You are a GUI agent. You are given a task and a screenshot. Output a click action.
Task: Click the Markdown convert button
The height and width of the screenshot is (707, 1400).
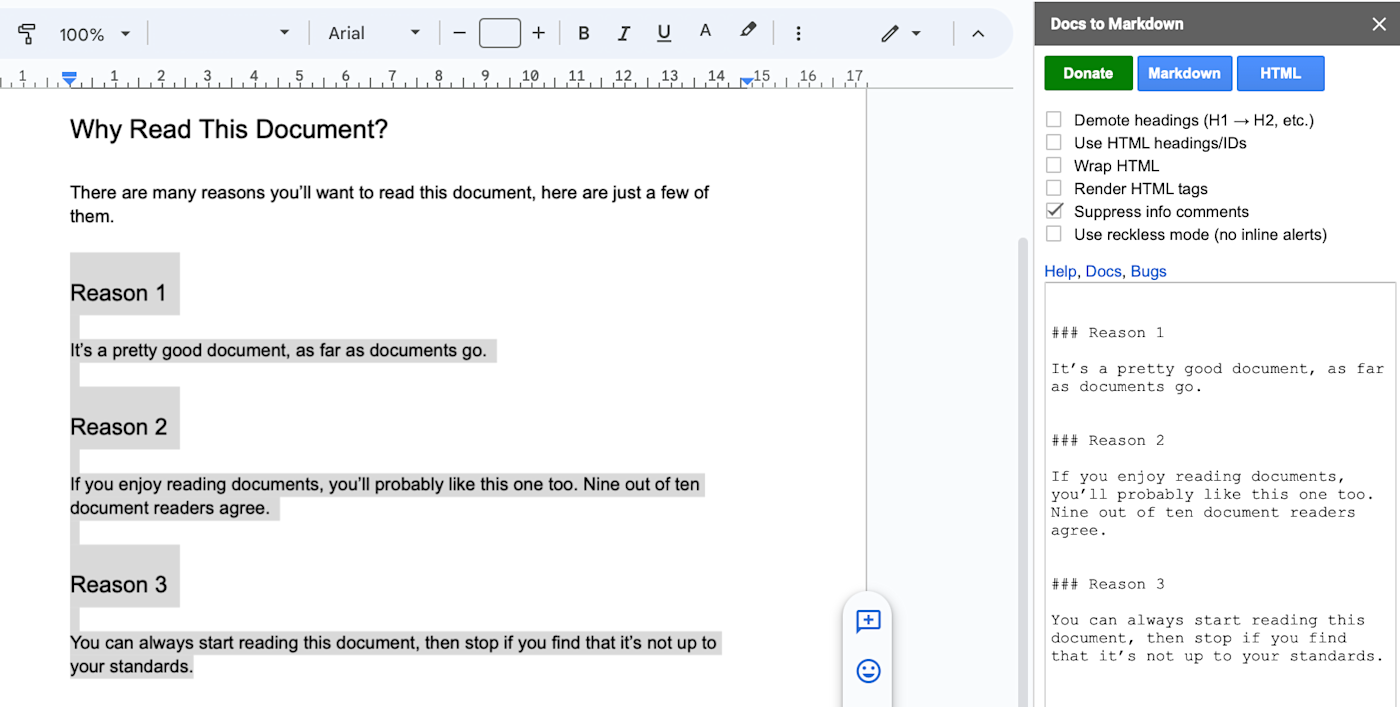pos(1184,73)
